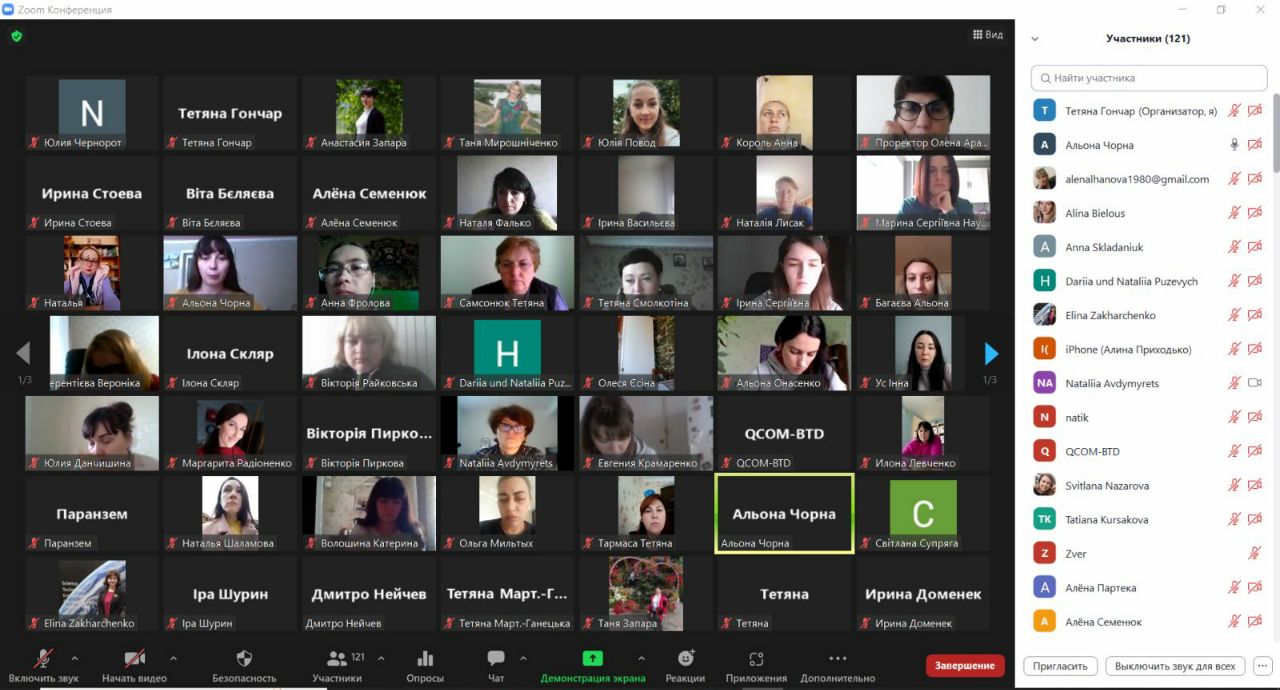The height and width of the screenshot is (690, 1280).
Task: Start screen sharing with Демонстрация экрана
Action: point(593,659)
